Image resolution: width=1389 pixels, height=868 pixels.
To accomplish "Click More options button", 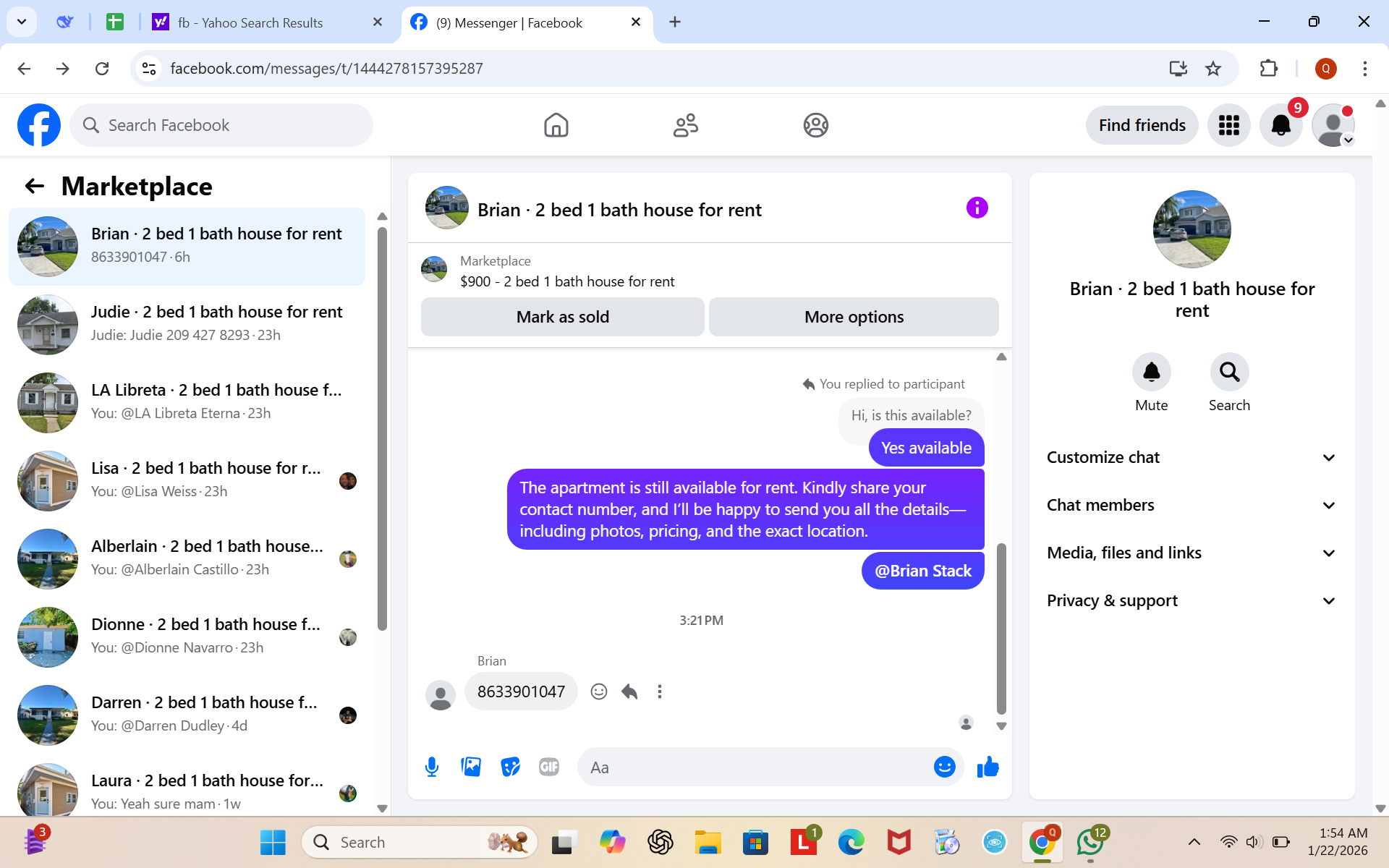I will pyautogui.click(x=854, y=317).
